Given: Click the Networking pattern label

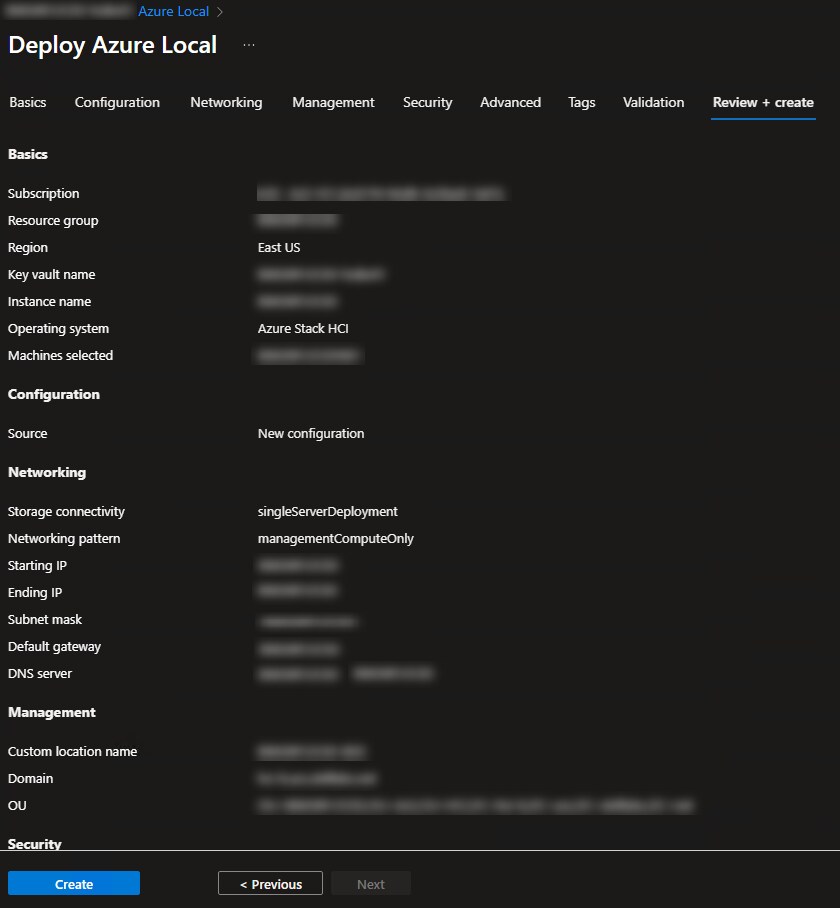Looking at the screenshot, I should (64, 539).
